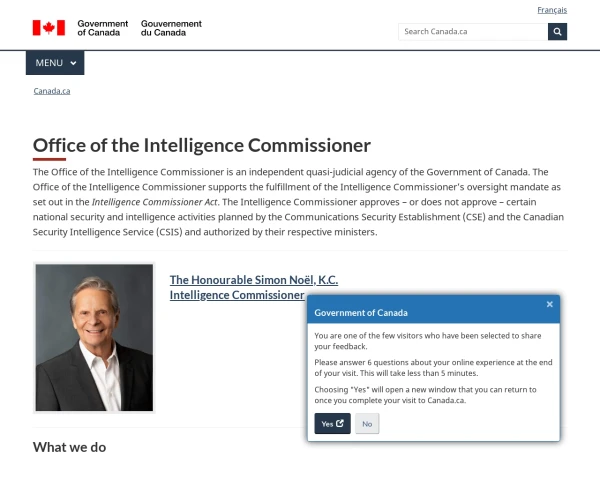Click the magnifying glass search icon
Screen dimensions: 600x480
click(557, 32)
